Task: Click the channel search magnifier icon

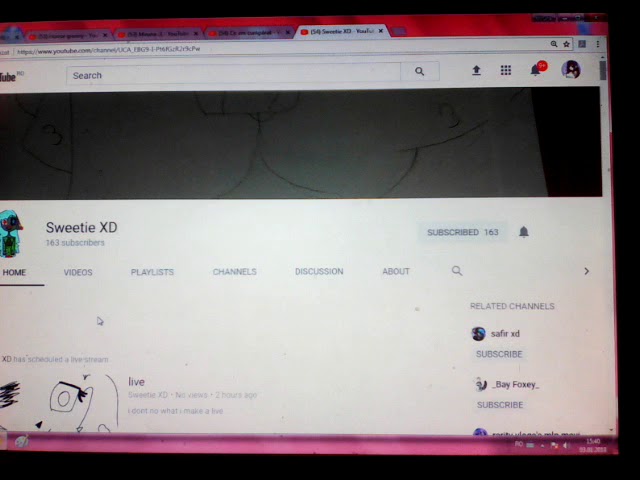Action: [x=457, y=271]
